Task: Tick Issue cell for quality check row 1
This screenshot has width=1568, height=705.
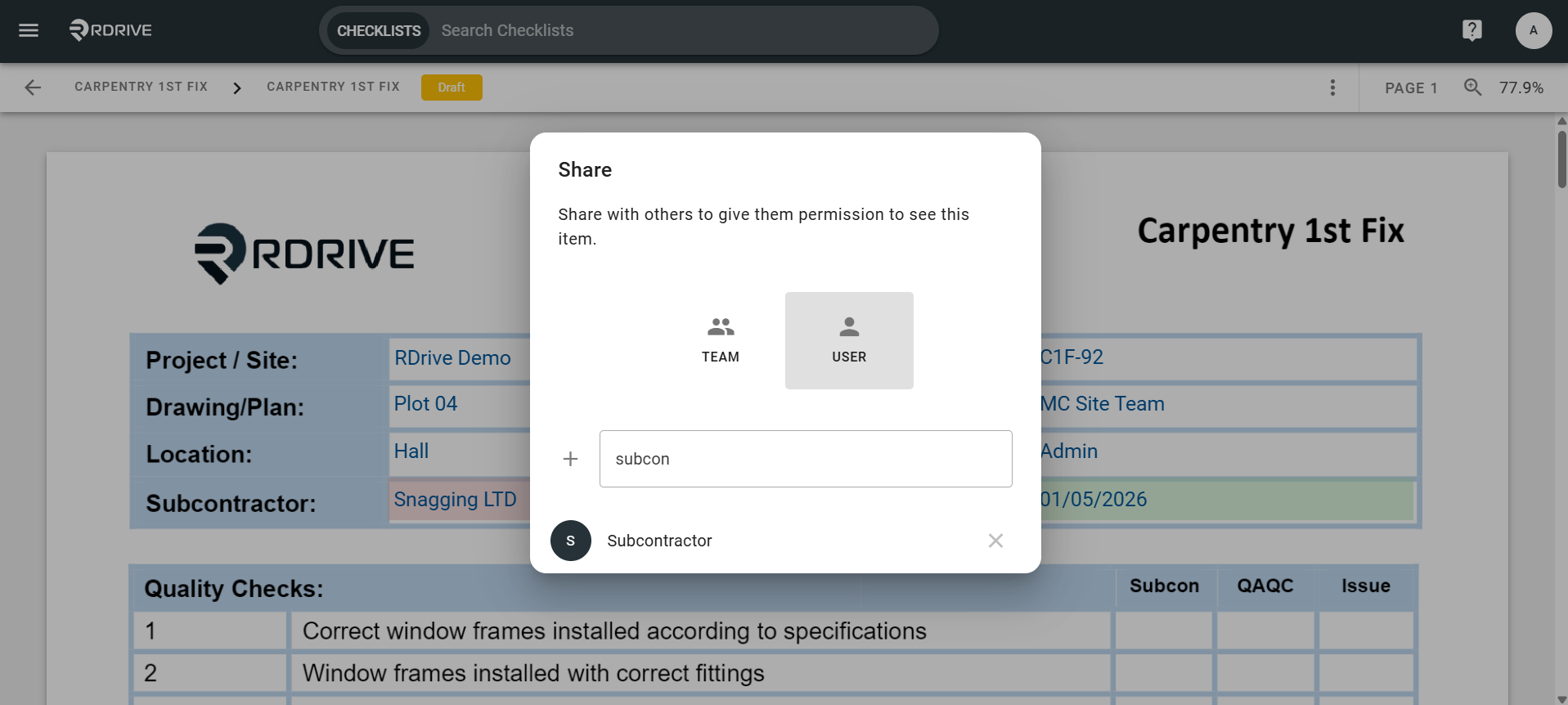Action: click(1367, 631)
